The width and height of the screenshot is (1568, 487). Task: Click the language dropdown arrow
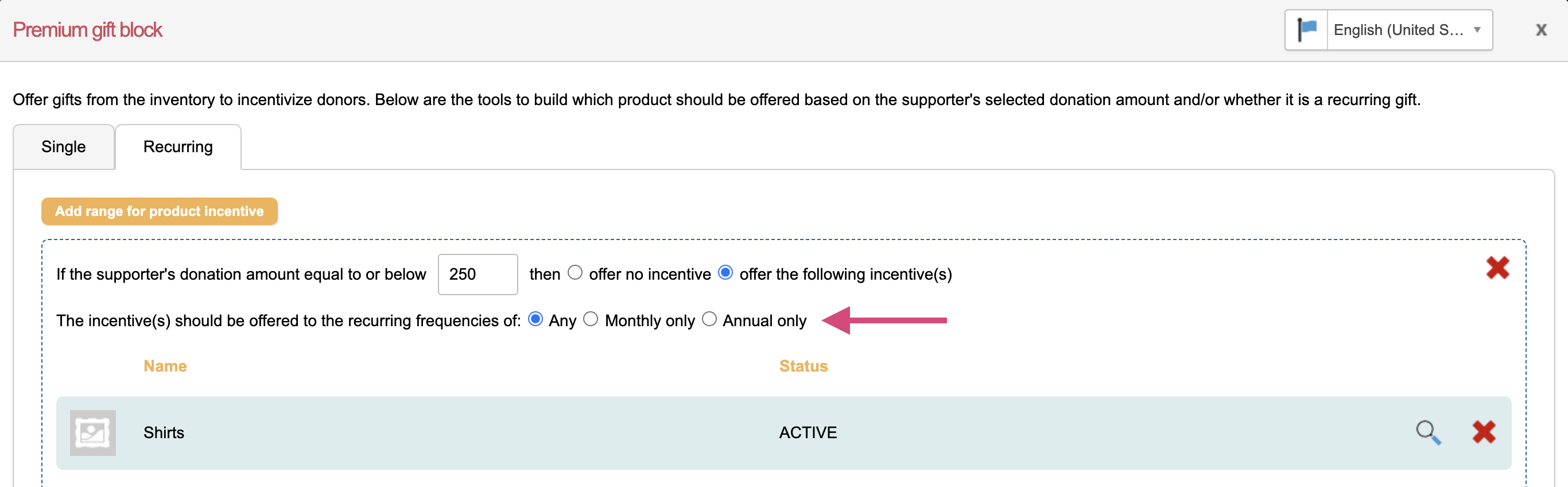coord(1477,30)
